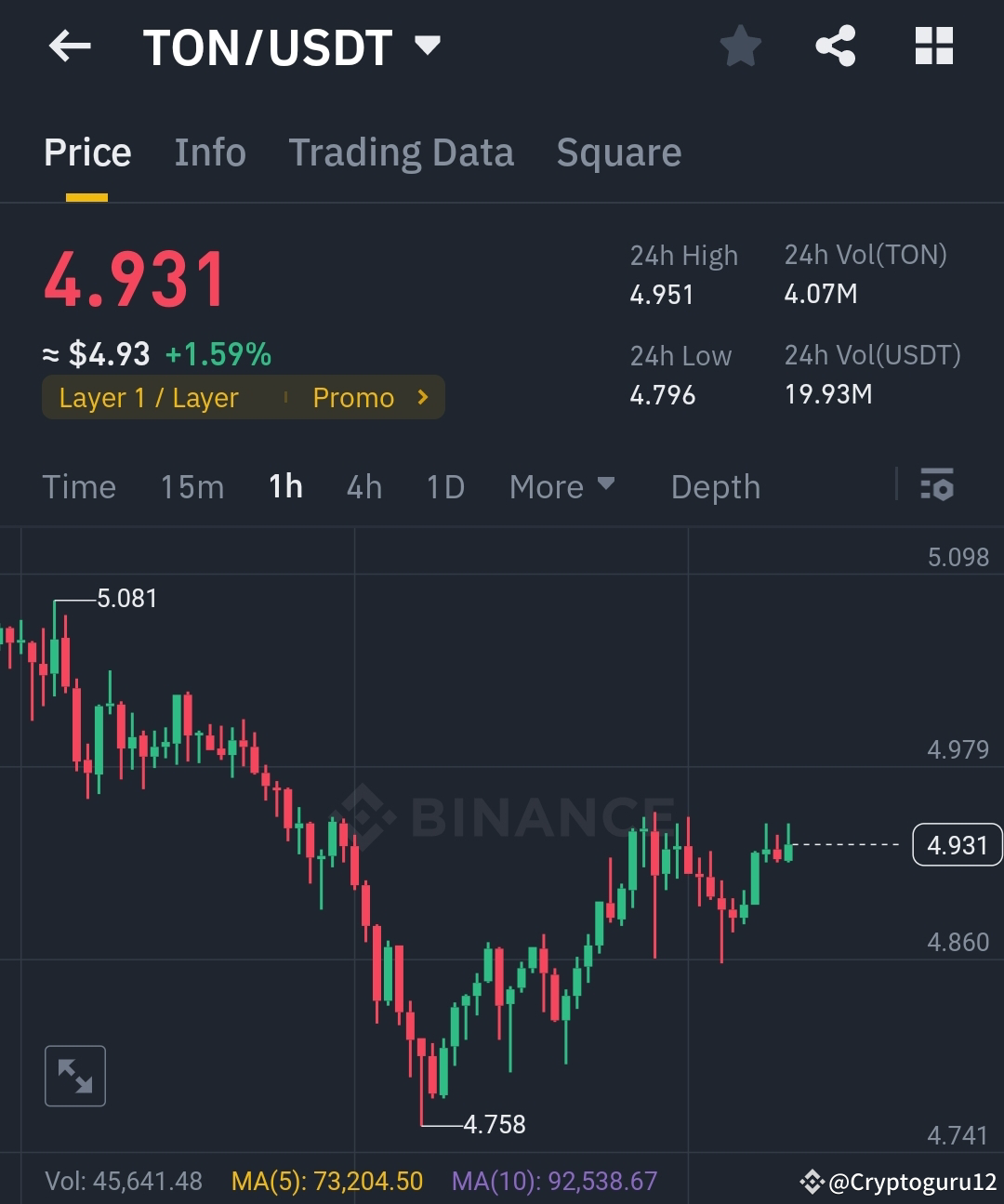Expand chart to fullscreen mode
Viewport: 1004px width, 1204px height.
tap(74, 1076)
